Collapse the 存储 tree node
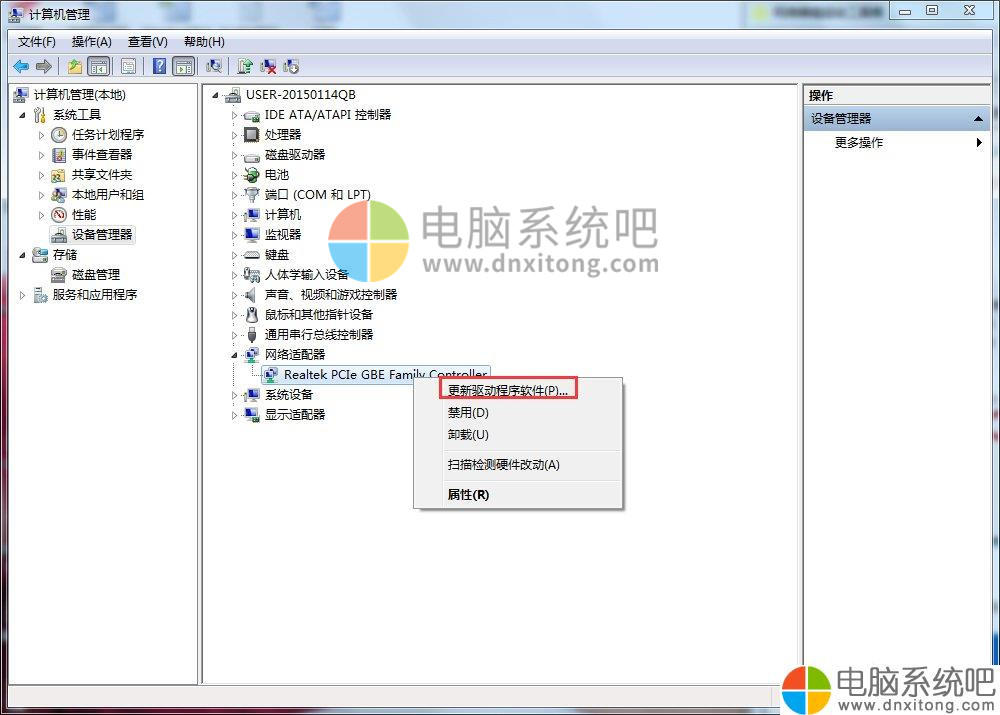This screenshot has width=1000, height=715. (22, 255)
